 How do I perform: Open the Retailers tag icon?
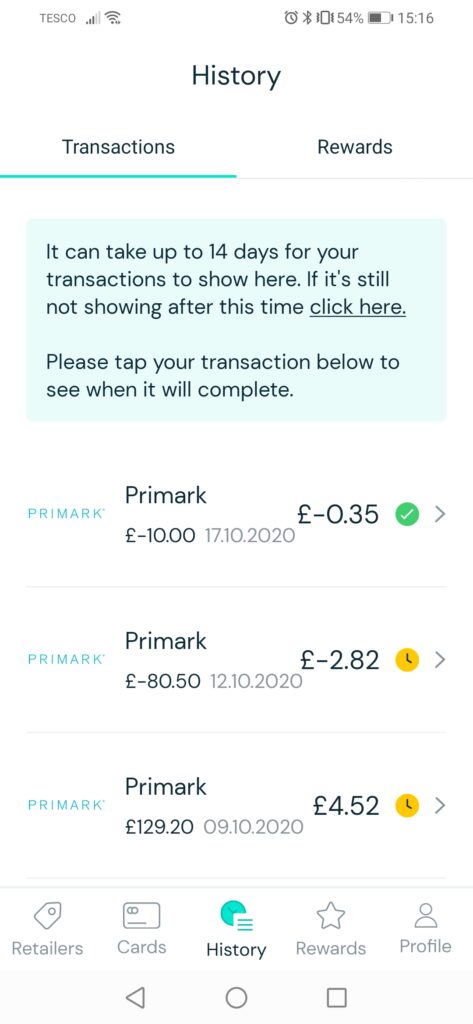point(48,915)
